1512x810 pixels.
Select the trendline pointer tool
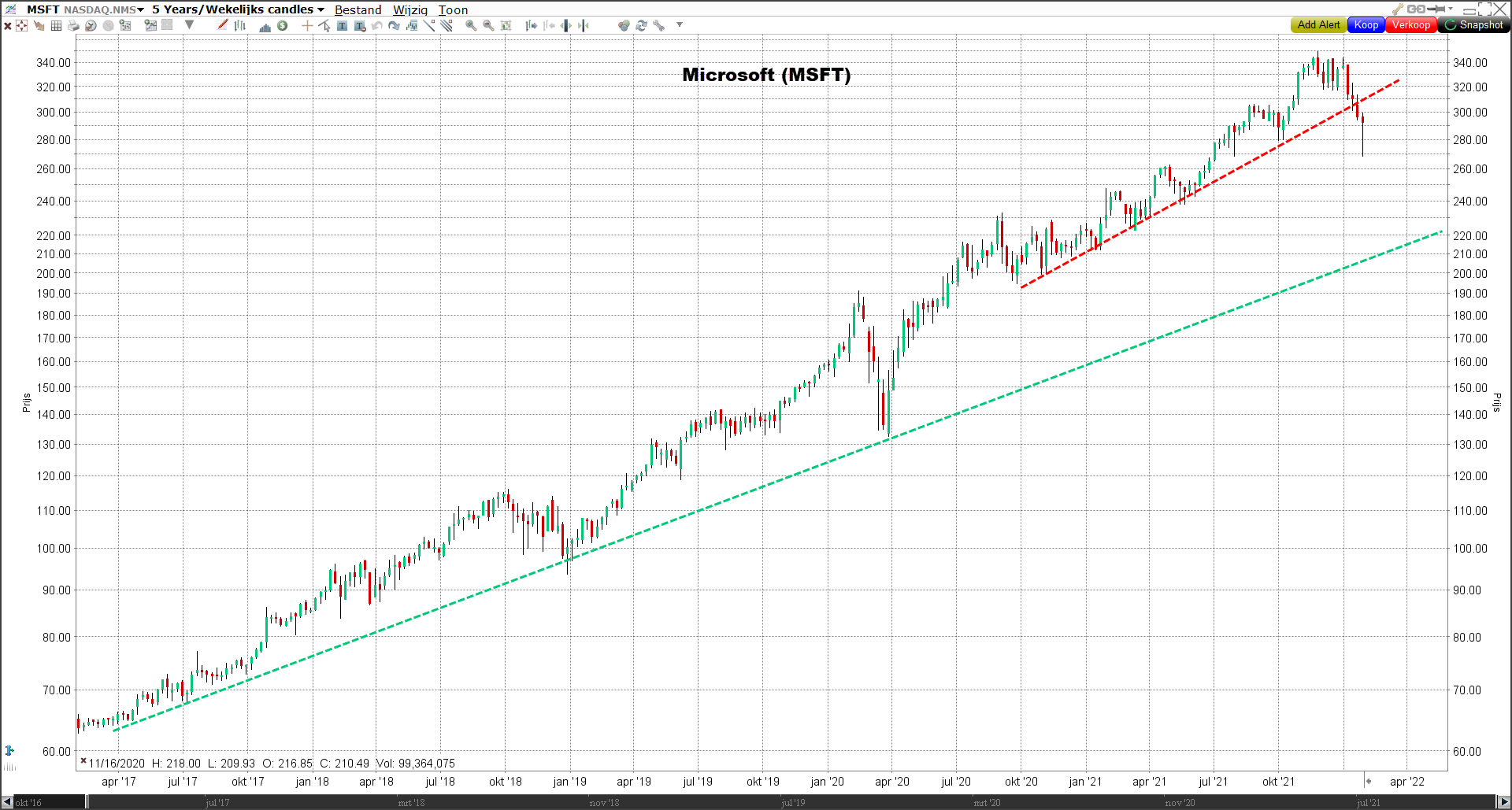tap(324, 26)
